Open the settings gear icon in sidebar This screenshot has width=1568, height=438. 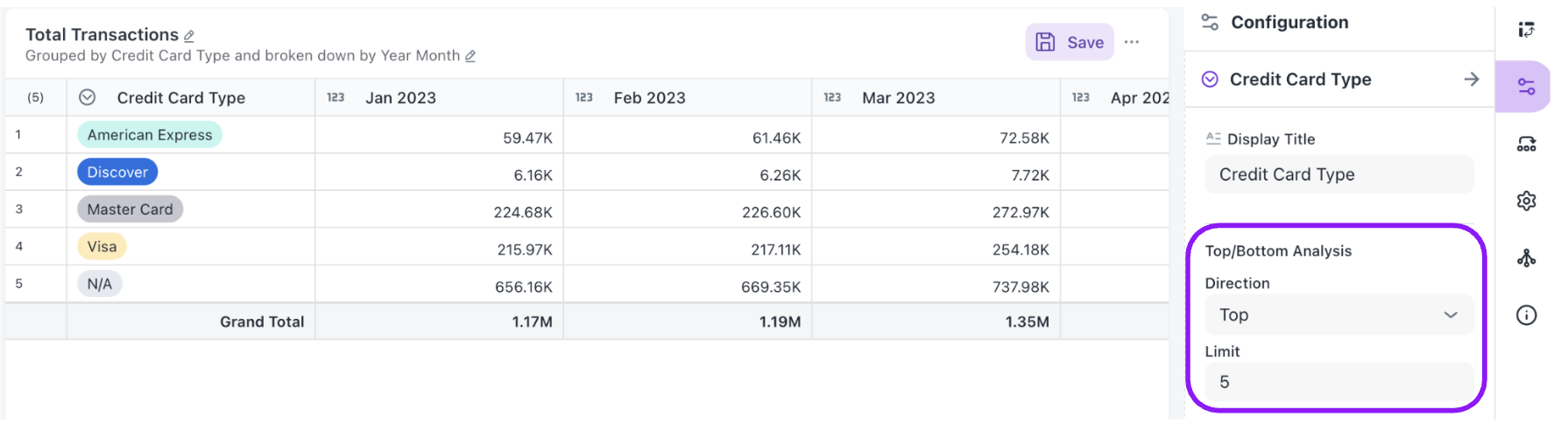point(1526,201)
